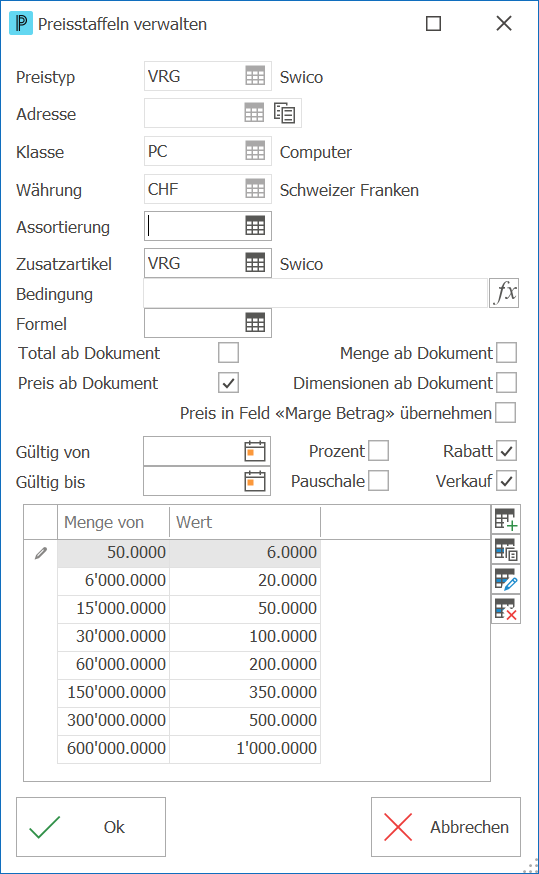Open the Währung lookup table icon
The height and width of the screenshot is (874, 539).
255,189
